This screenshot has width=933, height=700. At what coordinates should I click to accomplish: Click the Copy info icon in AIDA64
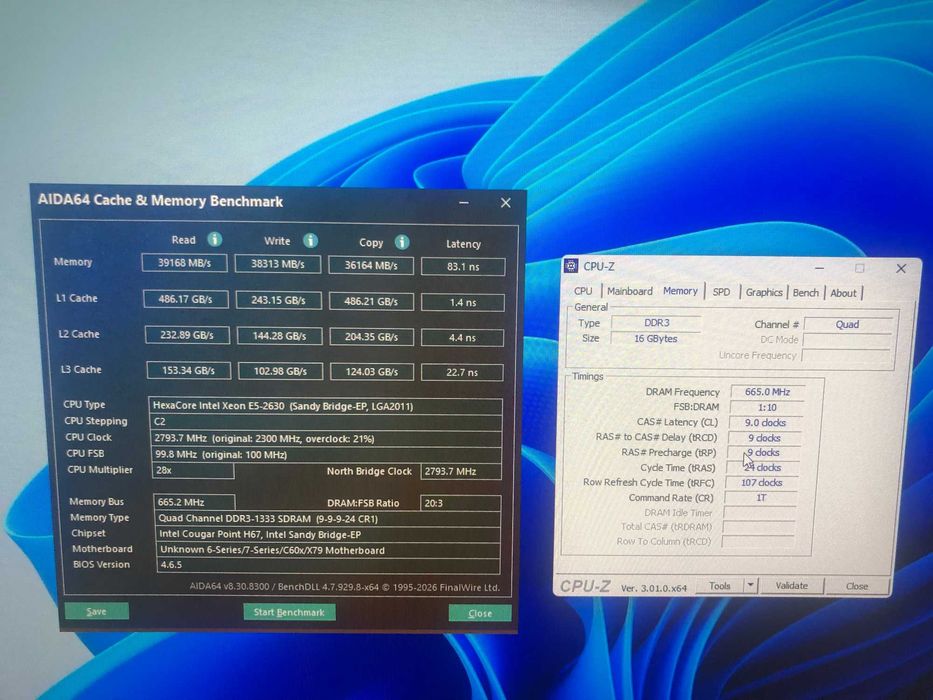[x=402, y=242]
